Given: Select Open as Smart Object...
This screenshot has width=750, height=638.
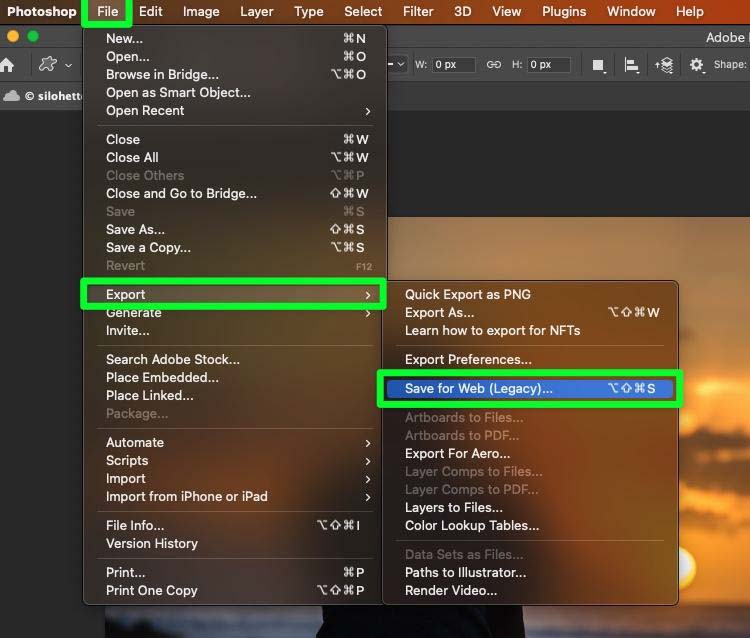Looking at the screenshot, I should point(234,92).
